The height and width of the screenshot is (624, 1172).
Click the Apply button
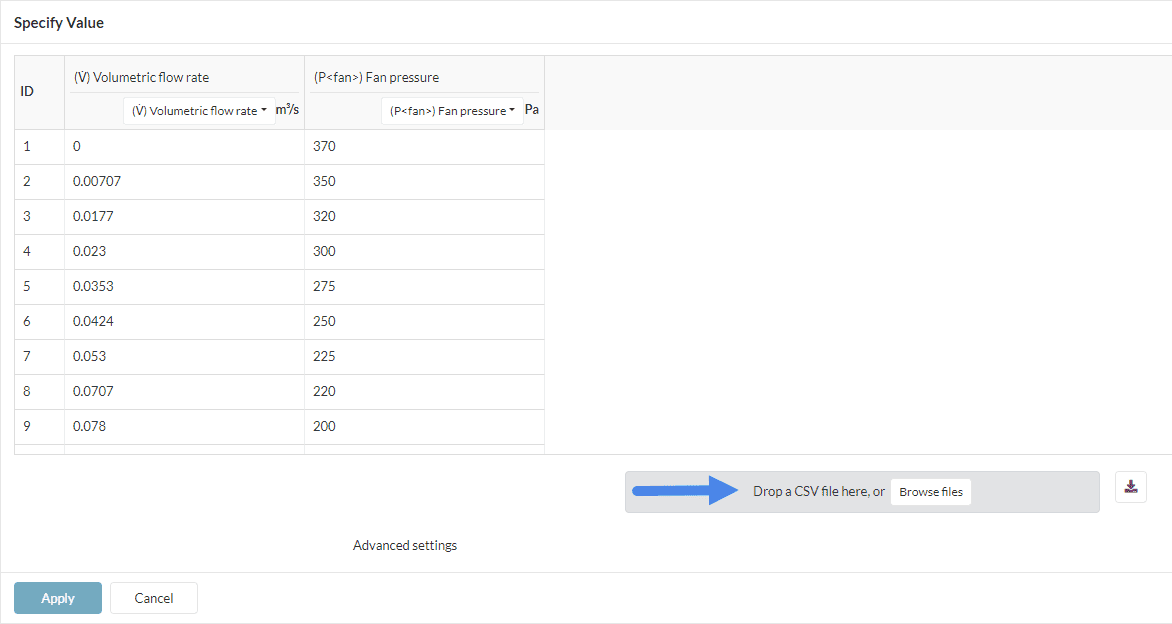coord(58,598)
